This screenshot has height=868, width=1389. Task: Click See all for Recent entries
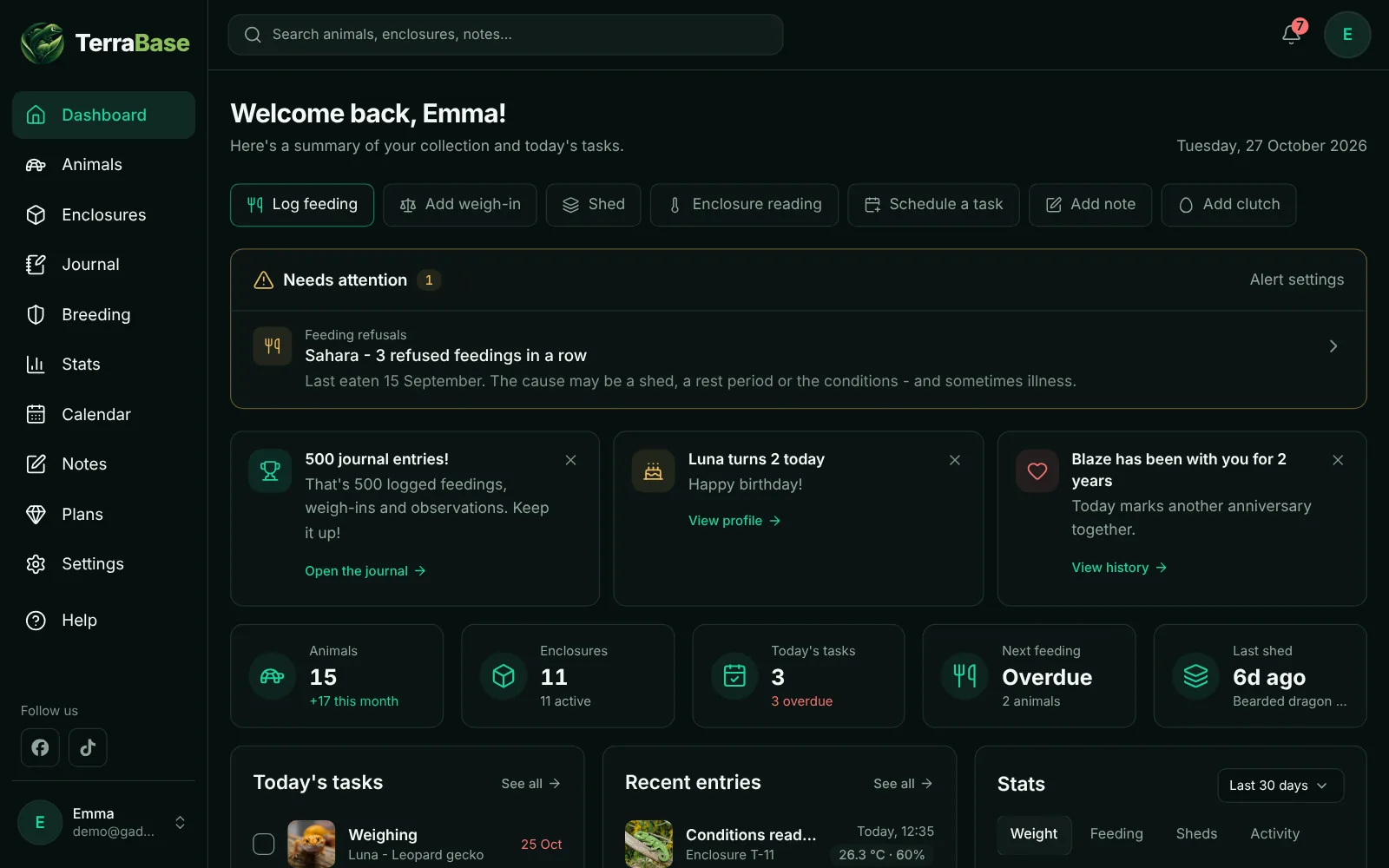pos(903,784)
